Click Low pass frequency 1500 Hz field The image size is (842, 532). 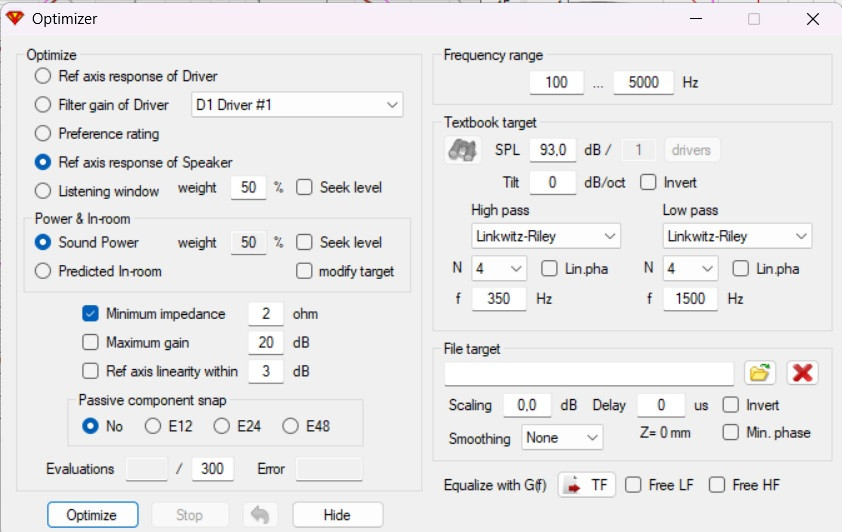(x=690, y=298)
